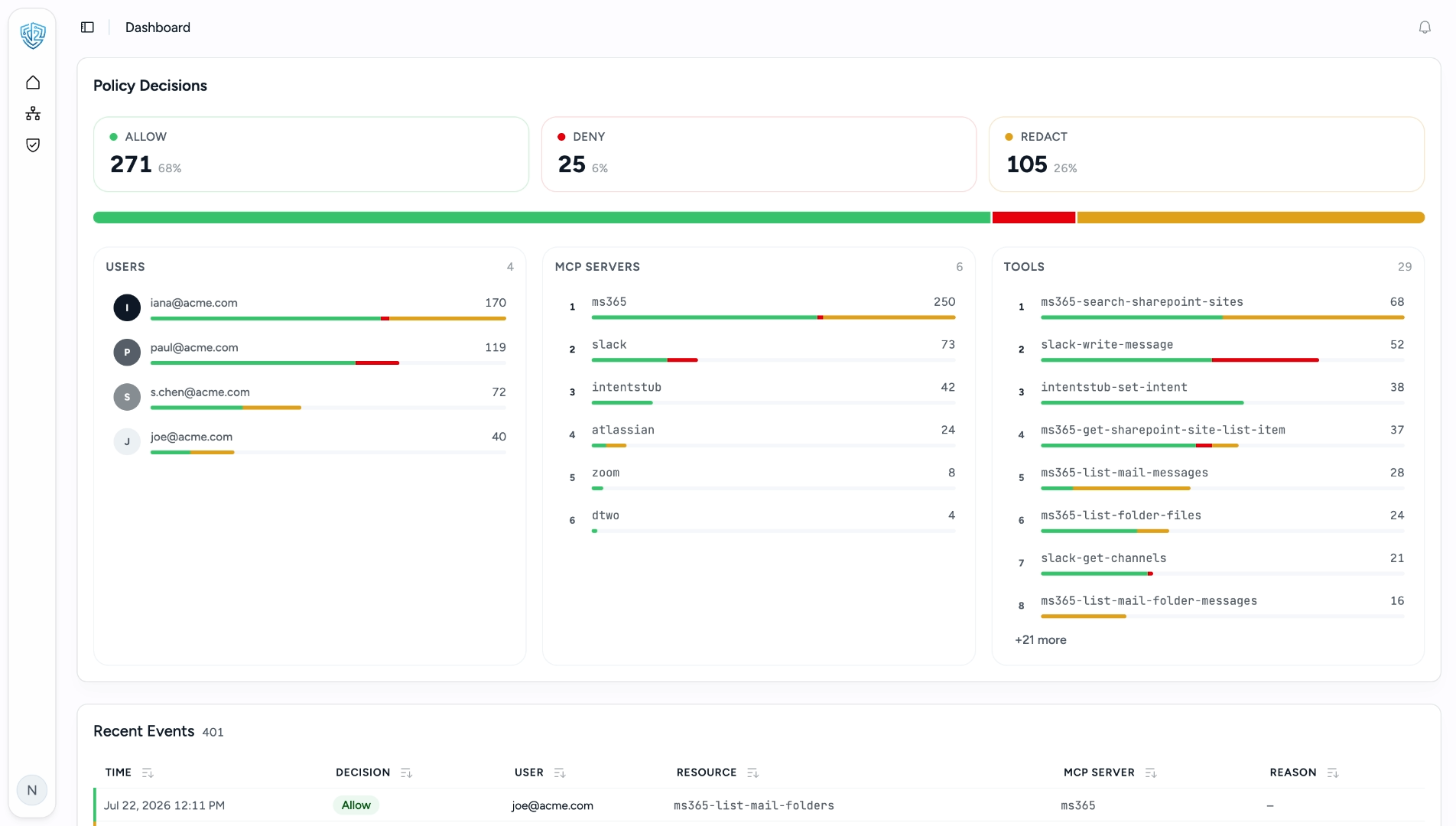
Task: Click ms365-list-mail-folders resource cell
Action: coord(753,805)
